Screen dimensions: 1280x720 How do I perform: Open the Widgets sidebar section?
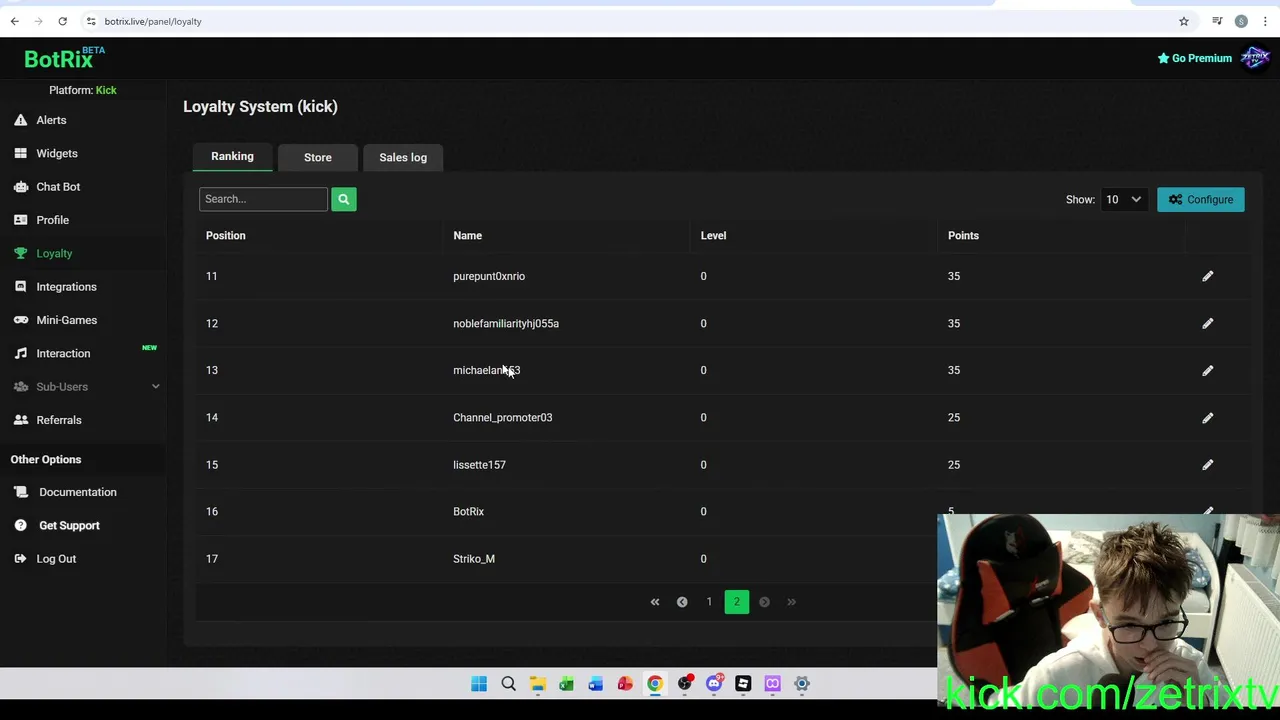tap(56, 153)
